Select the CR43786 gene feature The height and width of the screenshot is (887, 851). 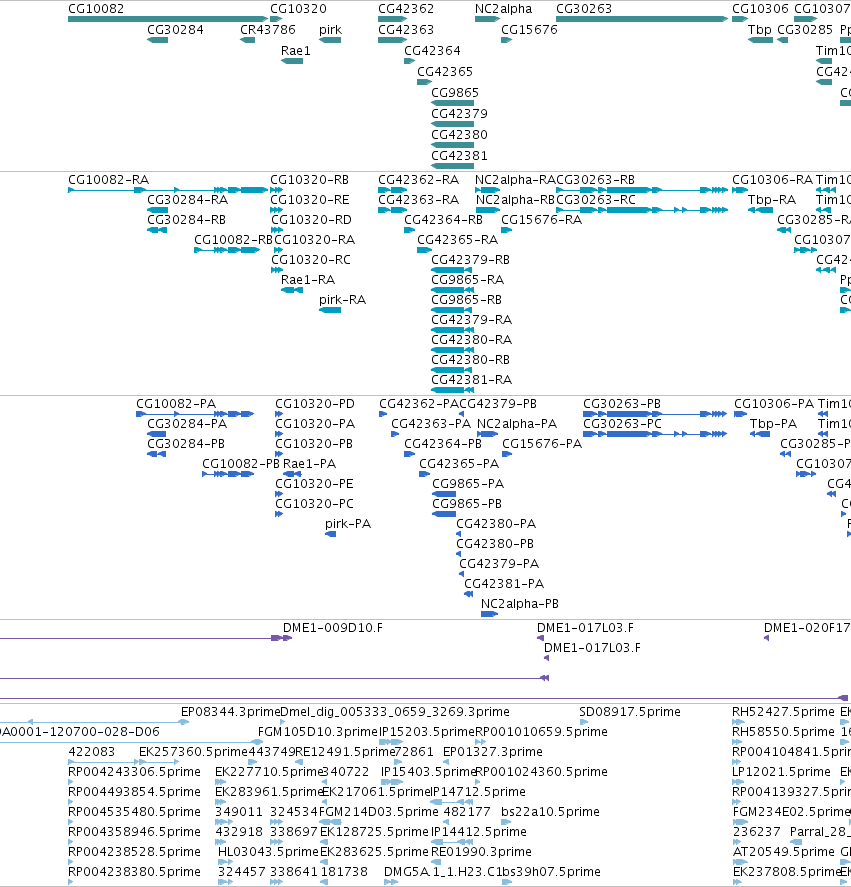tap(247, 40)
